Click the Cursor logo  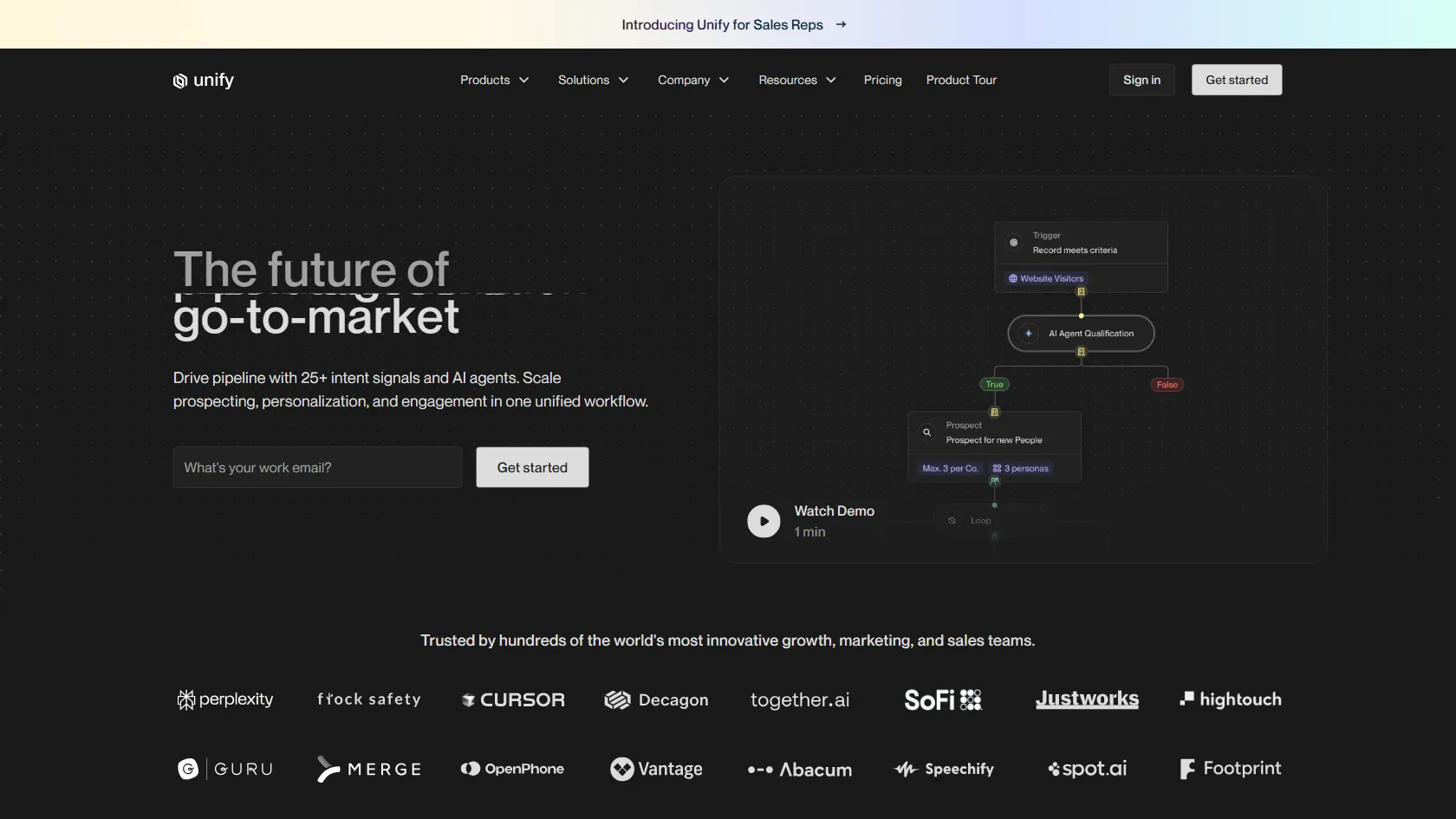click(x=513, y=699)
